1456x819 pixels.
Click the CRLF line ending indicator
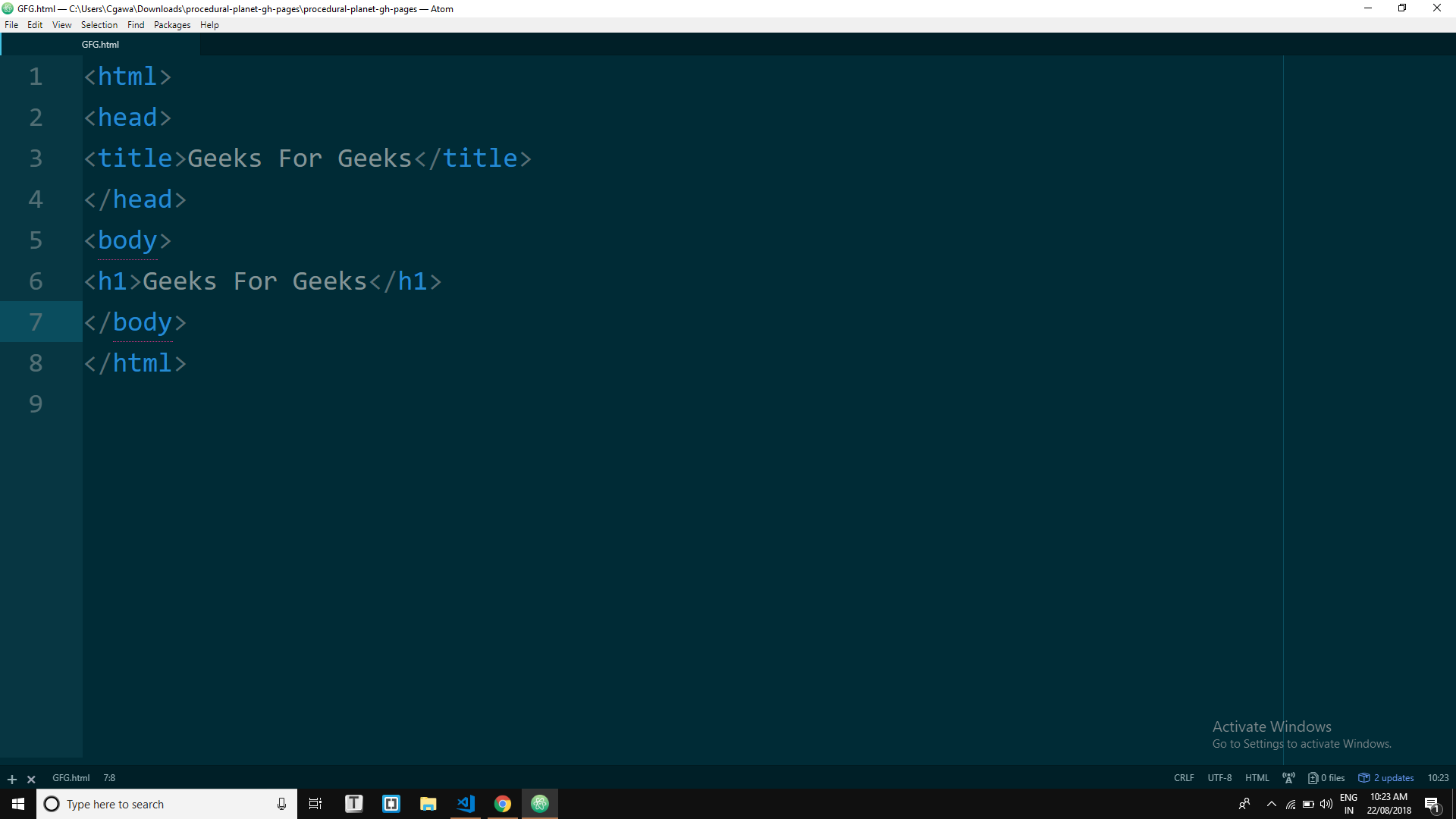[1183, 778]
